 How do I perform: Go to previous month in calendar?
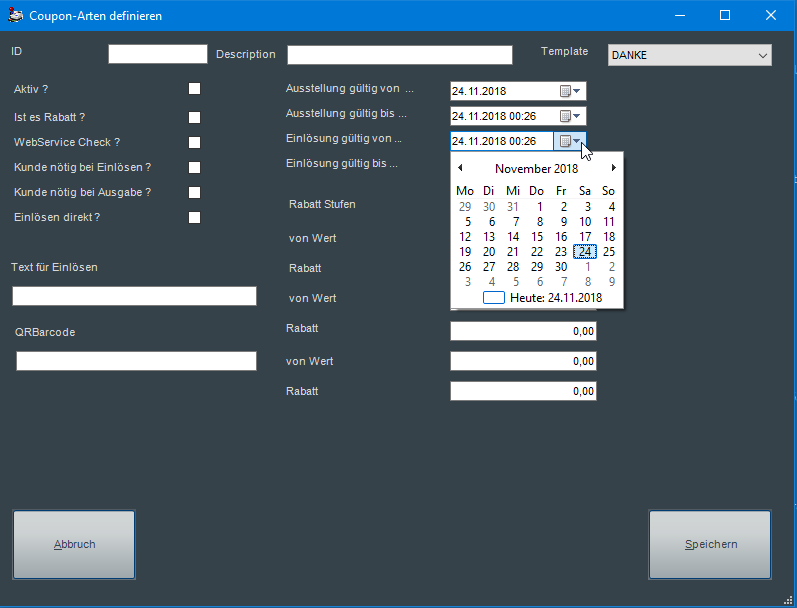tap(459, 168)
